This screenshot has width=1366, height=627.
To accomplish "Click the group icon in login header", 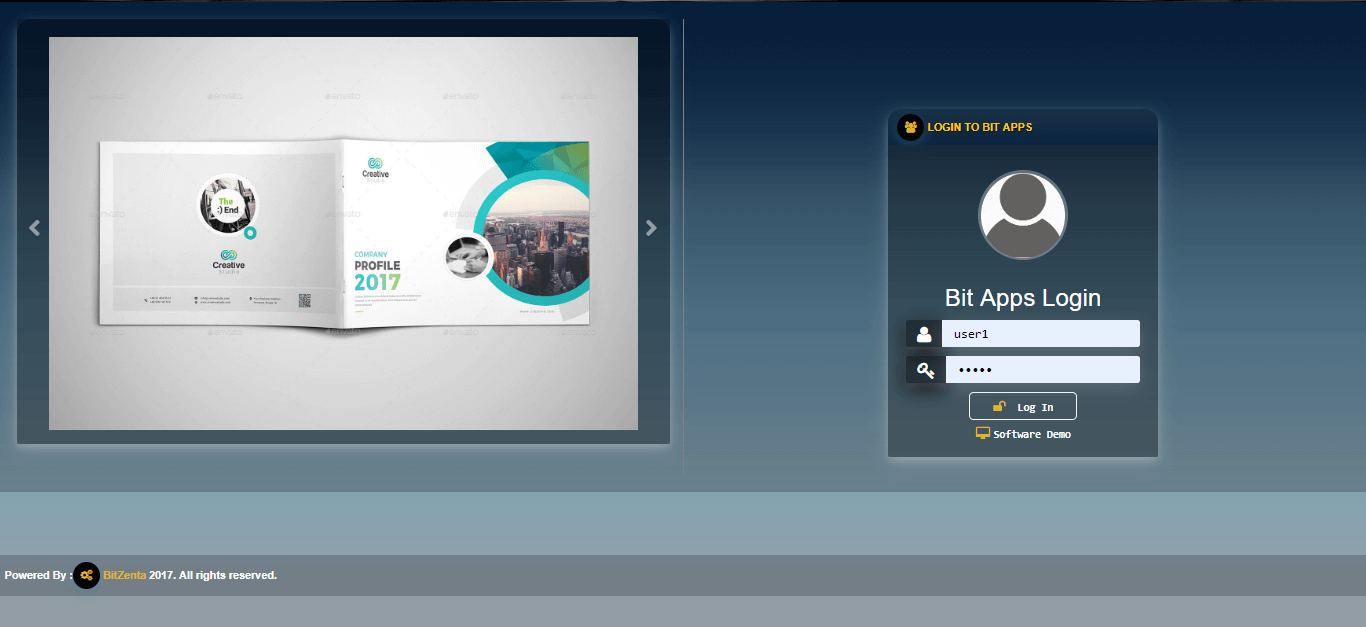I will [x=910, y=127].
